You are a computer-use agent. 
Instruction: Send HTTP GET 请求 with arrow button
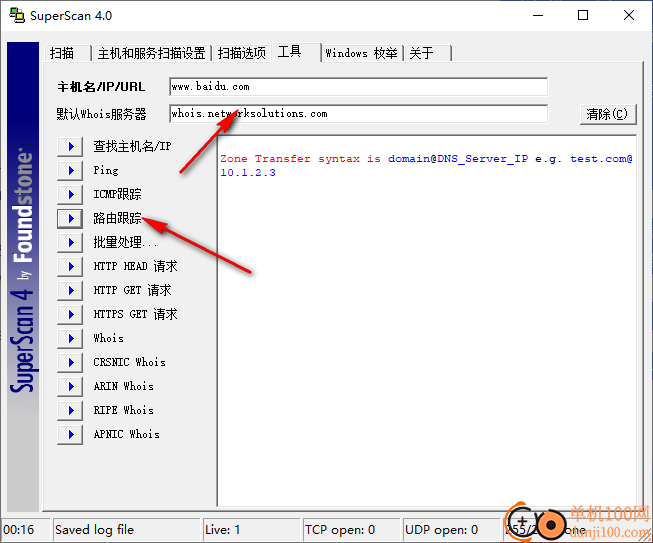(70, 290)
